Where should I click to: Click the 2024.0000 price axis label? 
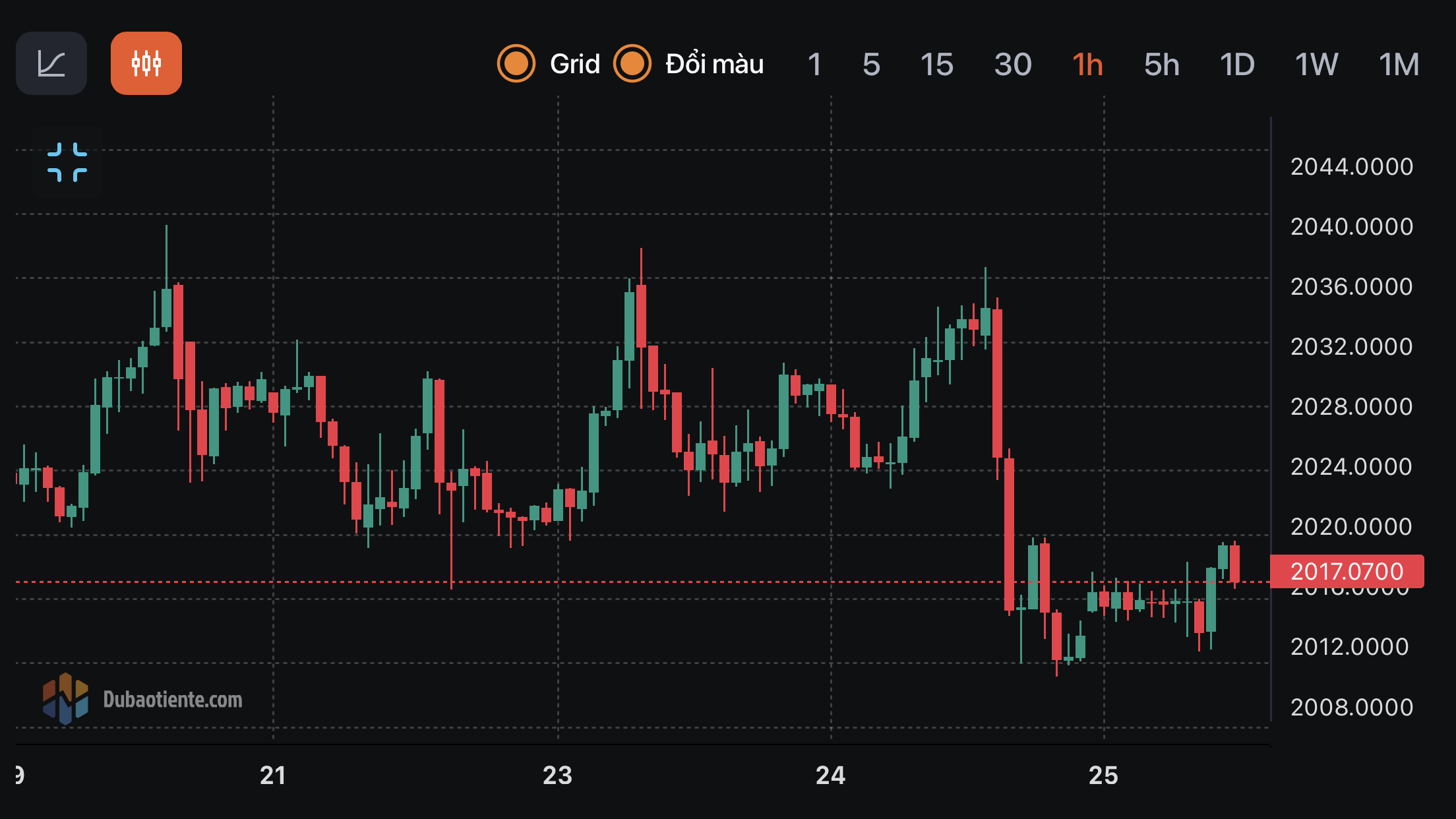(x=1352, y=467)
